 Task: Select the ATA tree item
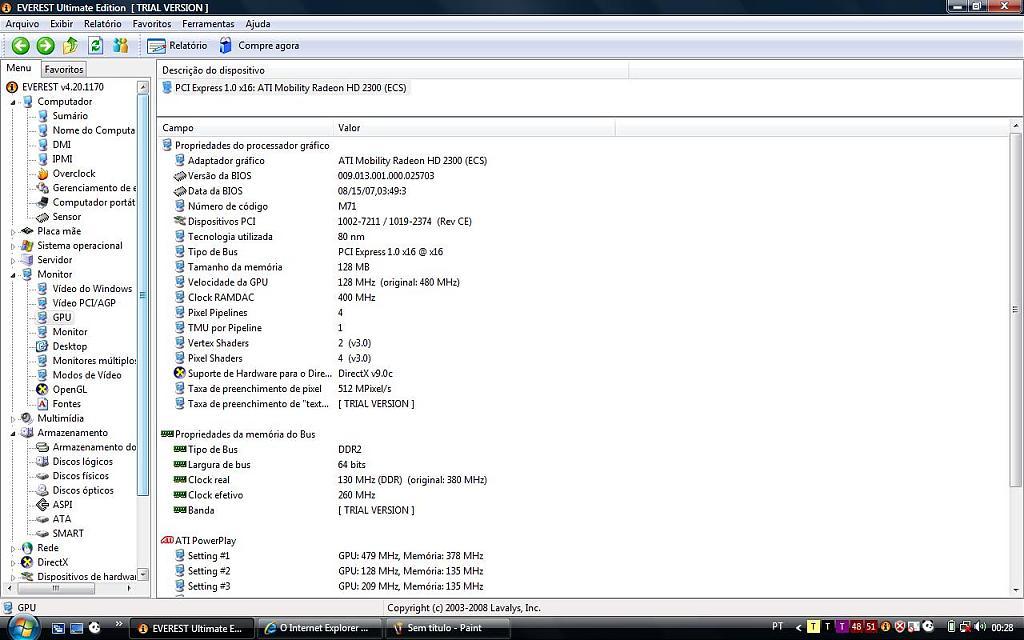(x=62, y=519)
